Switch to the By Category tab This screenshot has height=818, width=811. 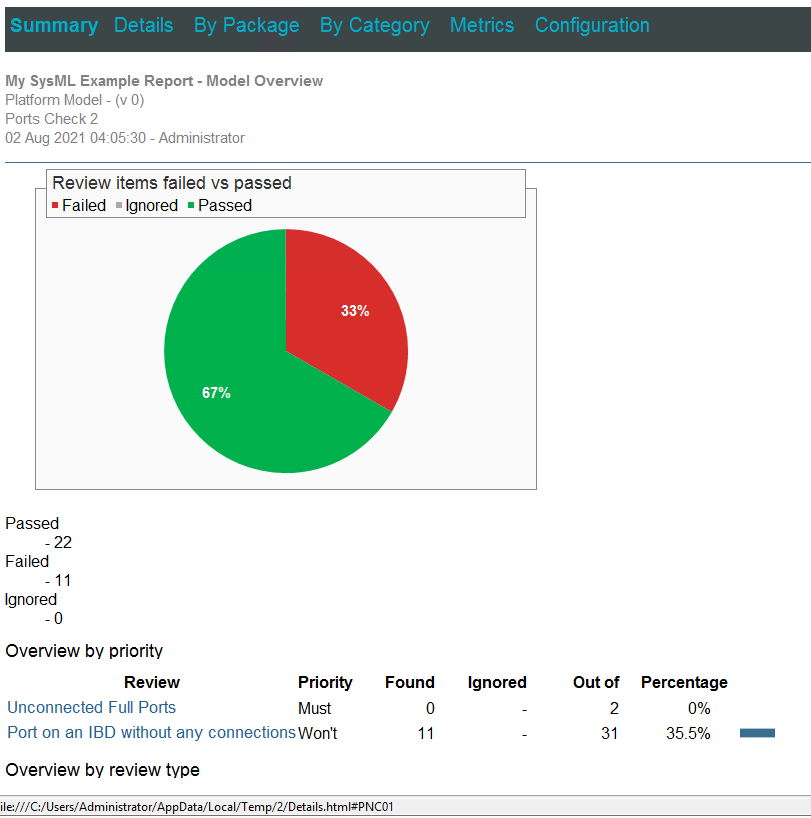point(374,25)
